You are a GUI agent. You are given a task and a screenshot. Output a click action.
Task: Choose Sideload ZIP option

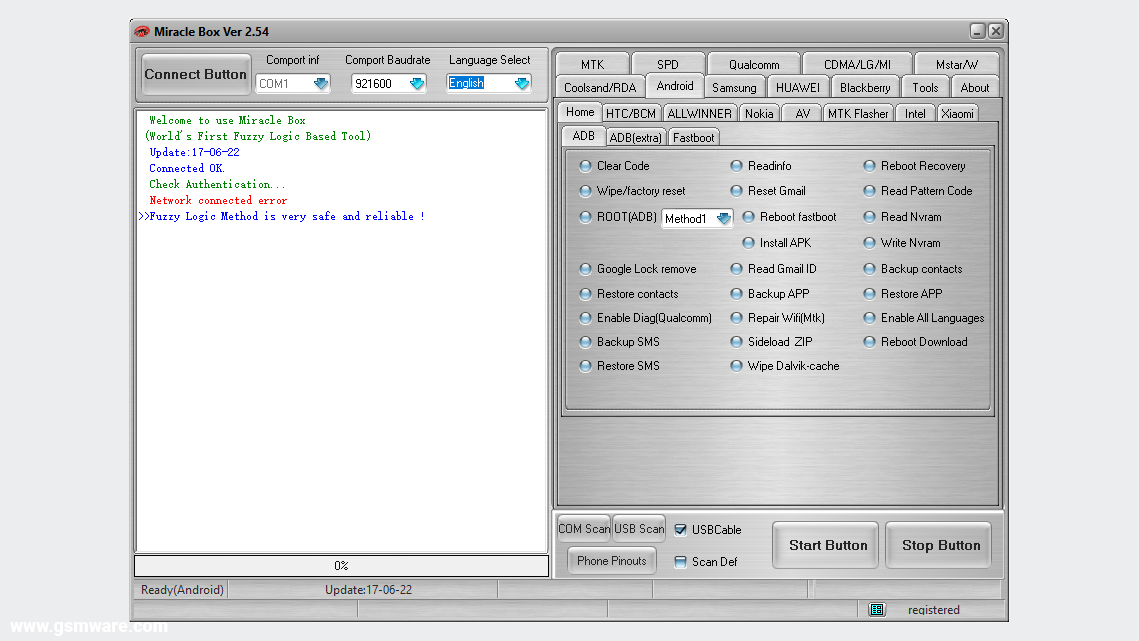point(737,342)
